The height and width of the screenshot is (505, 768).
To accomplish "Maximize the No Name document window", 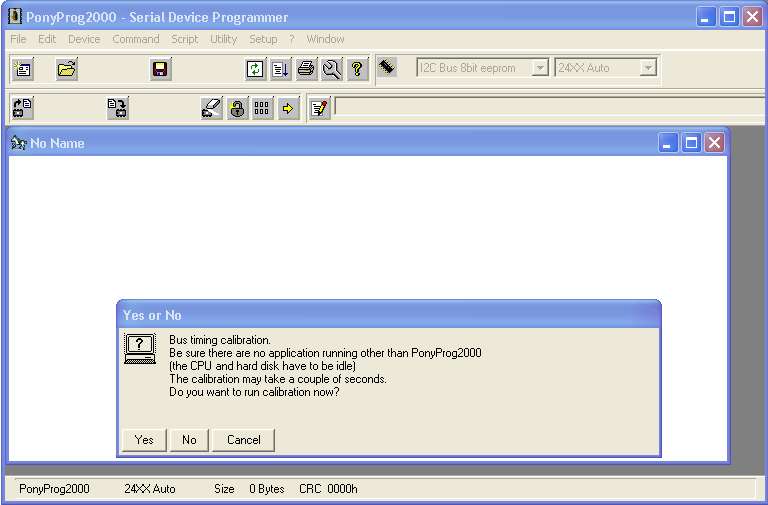I will pos(691,143).
